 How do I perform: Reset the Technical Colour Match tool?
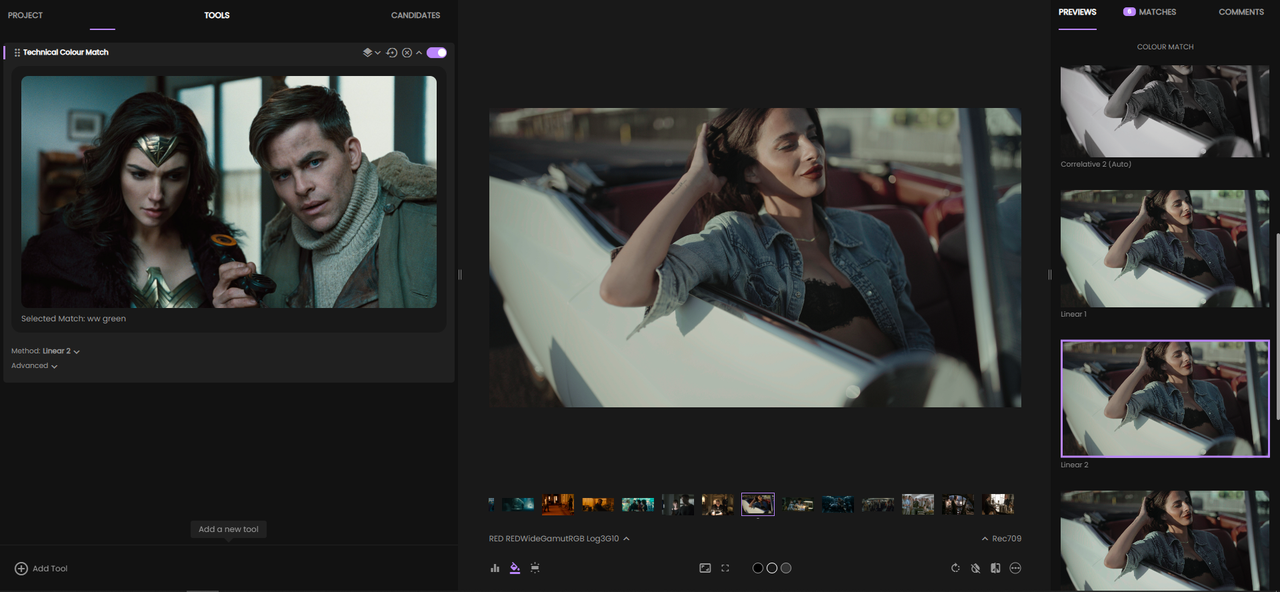[x=392, y=52]
